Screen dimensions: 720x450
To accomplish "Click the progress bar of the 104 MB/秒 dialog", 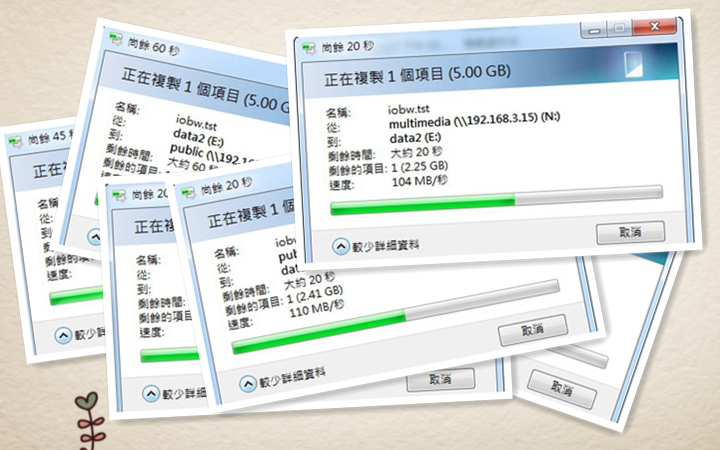I will 496,200.
